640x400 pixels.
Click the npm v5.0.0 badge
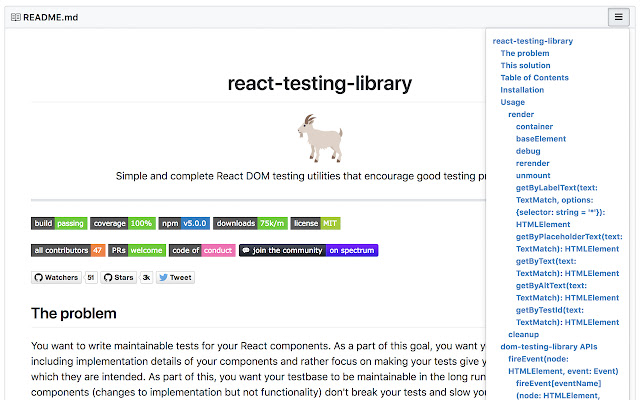click(x=183, y=223)
